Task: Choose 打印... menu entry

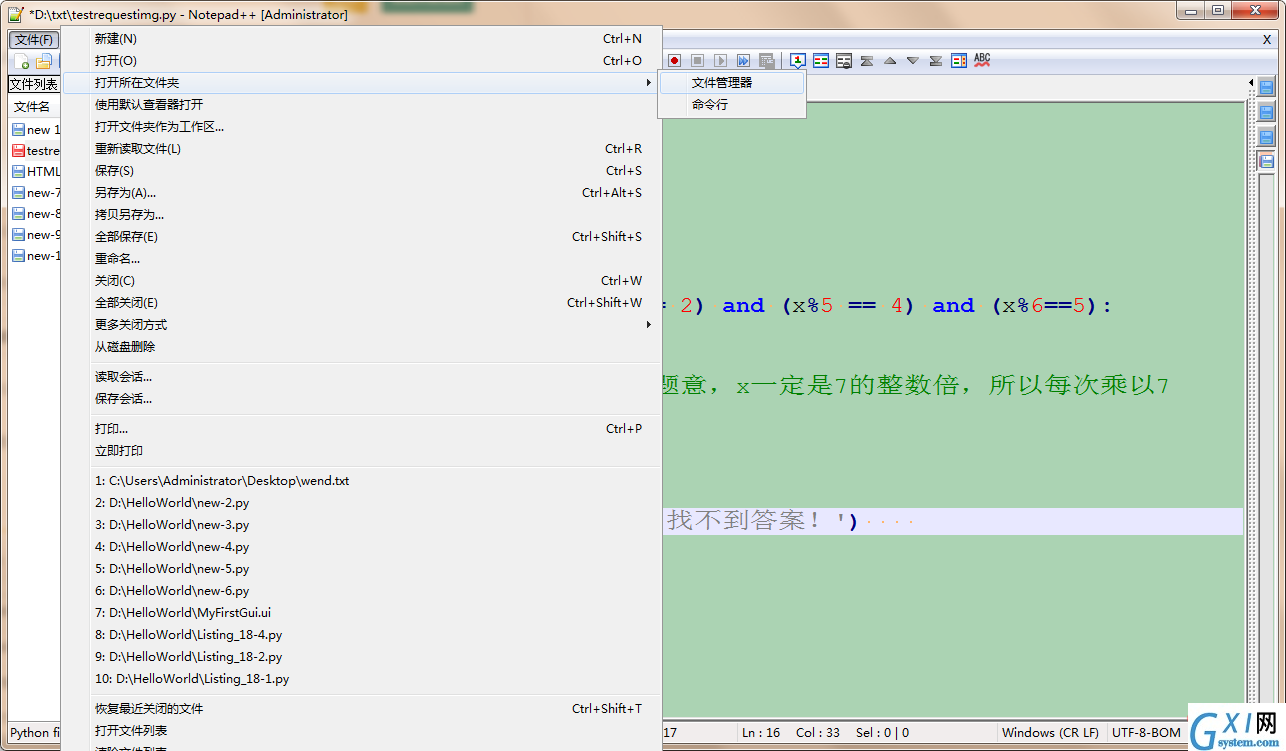Action: (362, 429)
